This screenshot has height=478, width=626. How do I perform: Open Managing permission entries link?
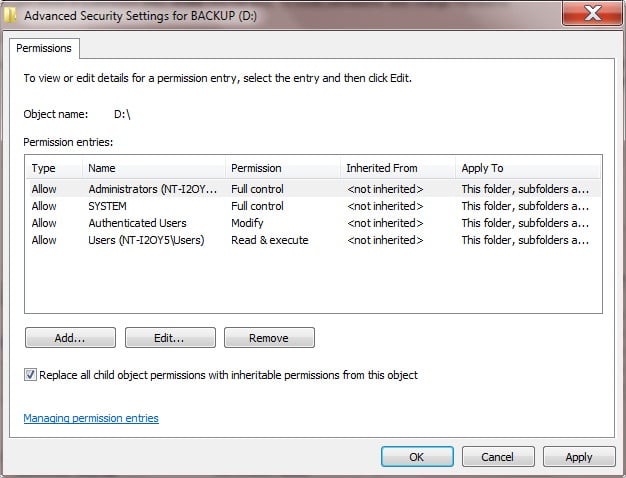coord(91,418)
